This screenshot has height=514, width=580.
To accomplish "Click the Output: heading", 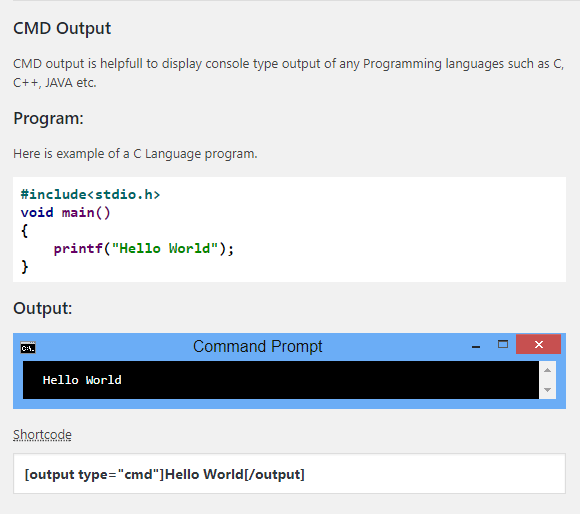I will click(43, 308).
